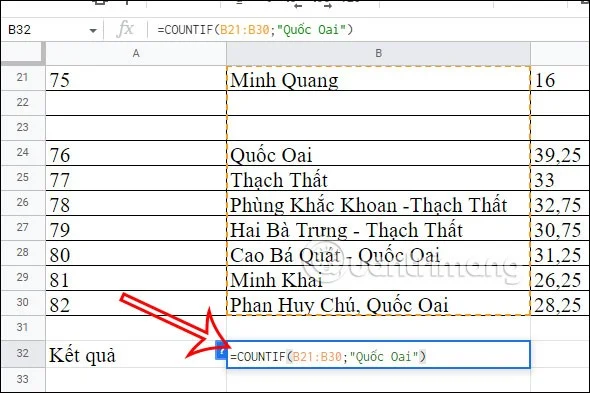
Task: Click cell containing 26,25
Action: [560, 278]
